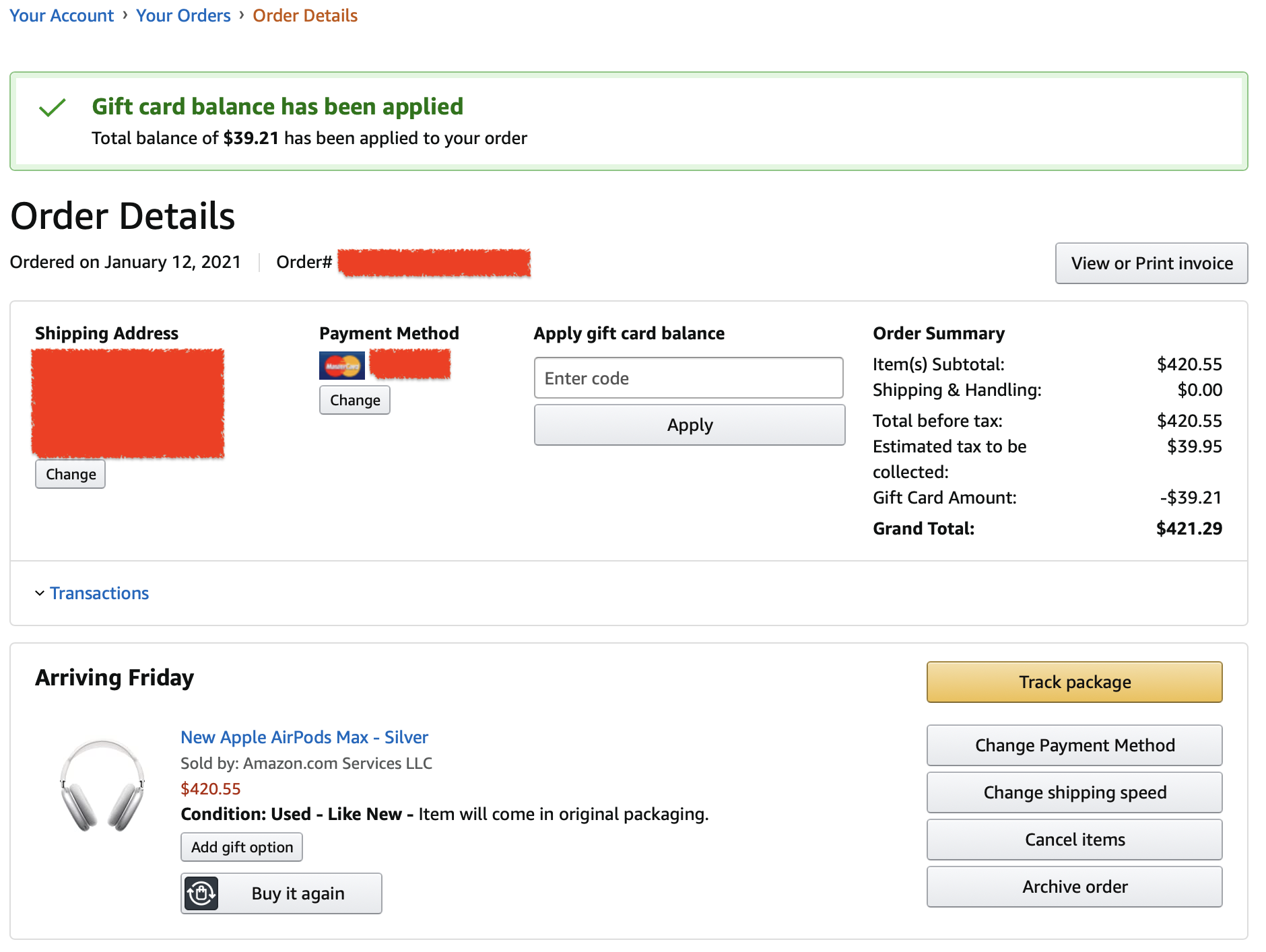Track package for this order
Image resolution: width=1266 pixels, height=952 pixels.
(x=1074, y=682)
